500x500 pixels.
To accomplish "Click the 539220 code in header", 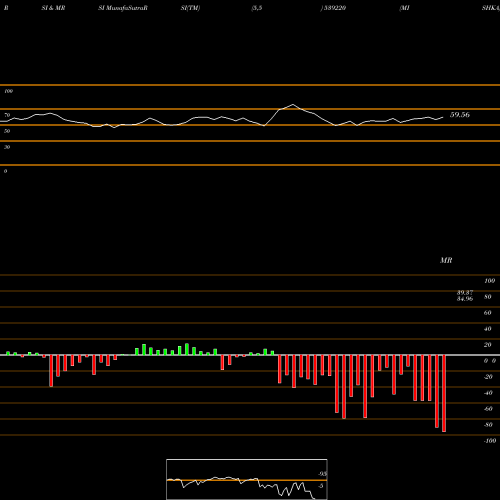I will pyautogui.click(x=334, y=8).
